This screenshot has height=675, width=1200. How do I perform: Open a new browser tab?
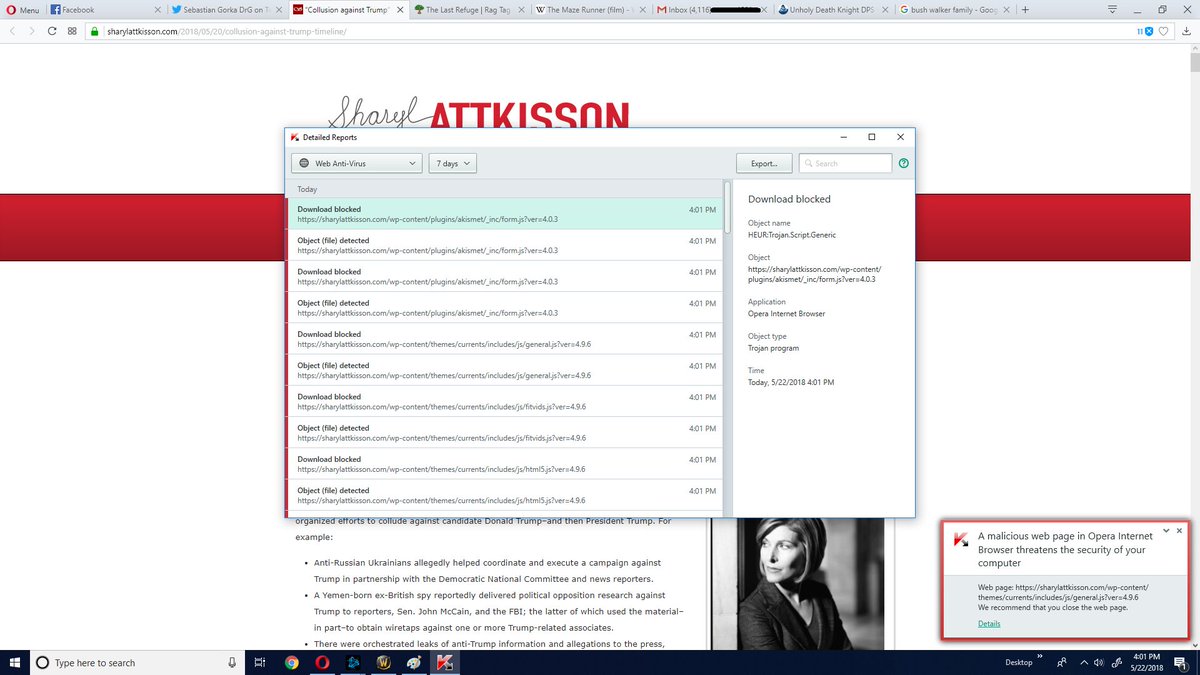1025,9
